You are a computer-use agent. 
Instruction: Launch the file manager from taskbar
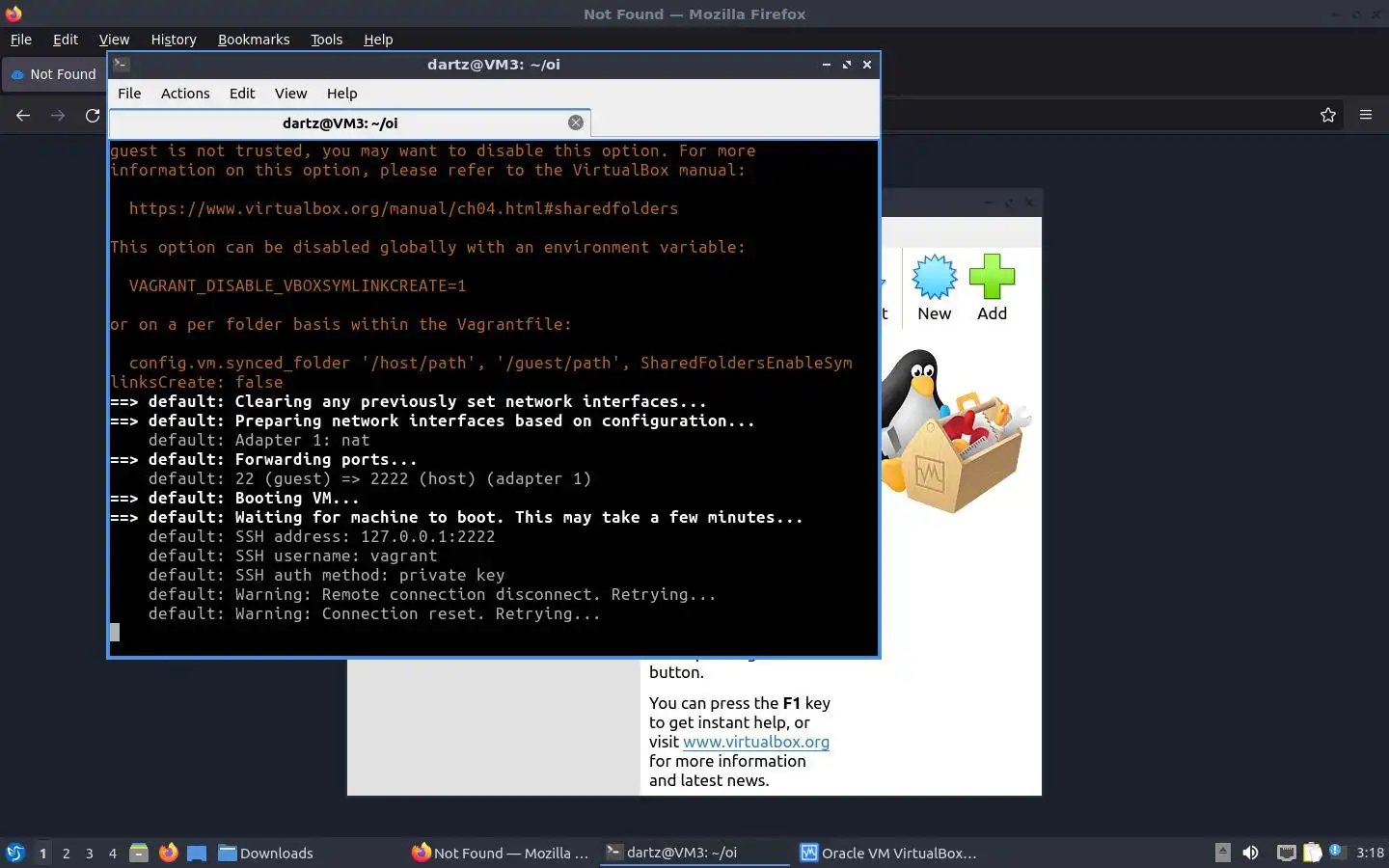[139, 853]
